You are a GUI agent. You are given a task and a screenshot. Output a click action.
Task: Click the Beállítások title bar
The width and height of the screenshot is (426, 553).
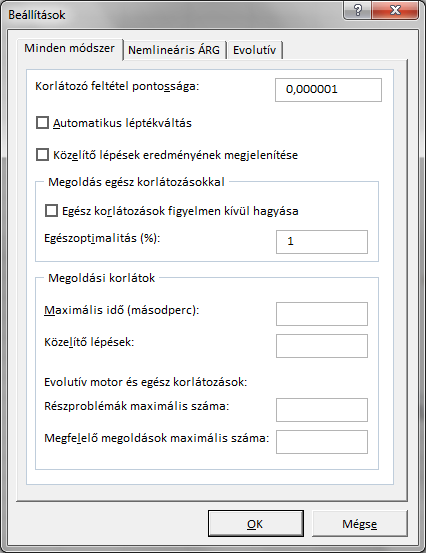[x=173, y=15]
